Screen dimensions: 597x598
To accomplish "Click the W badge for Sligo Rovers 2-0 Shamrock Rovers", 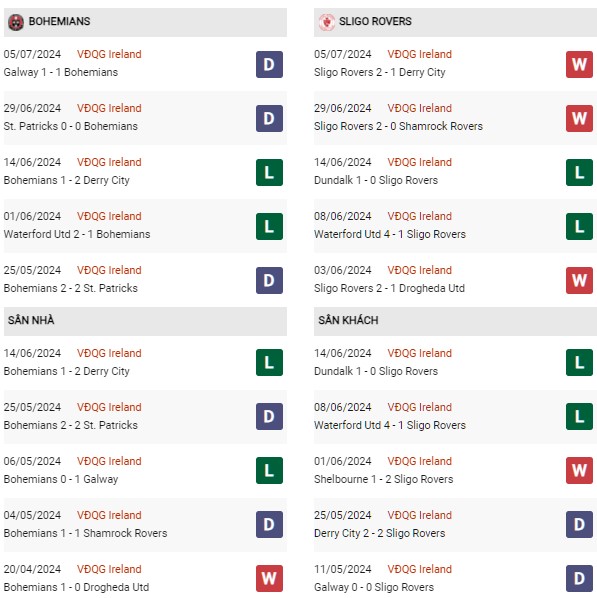I will 579,119.
